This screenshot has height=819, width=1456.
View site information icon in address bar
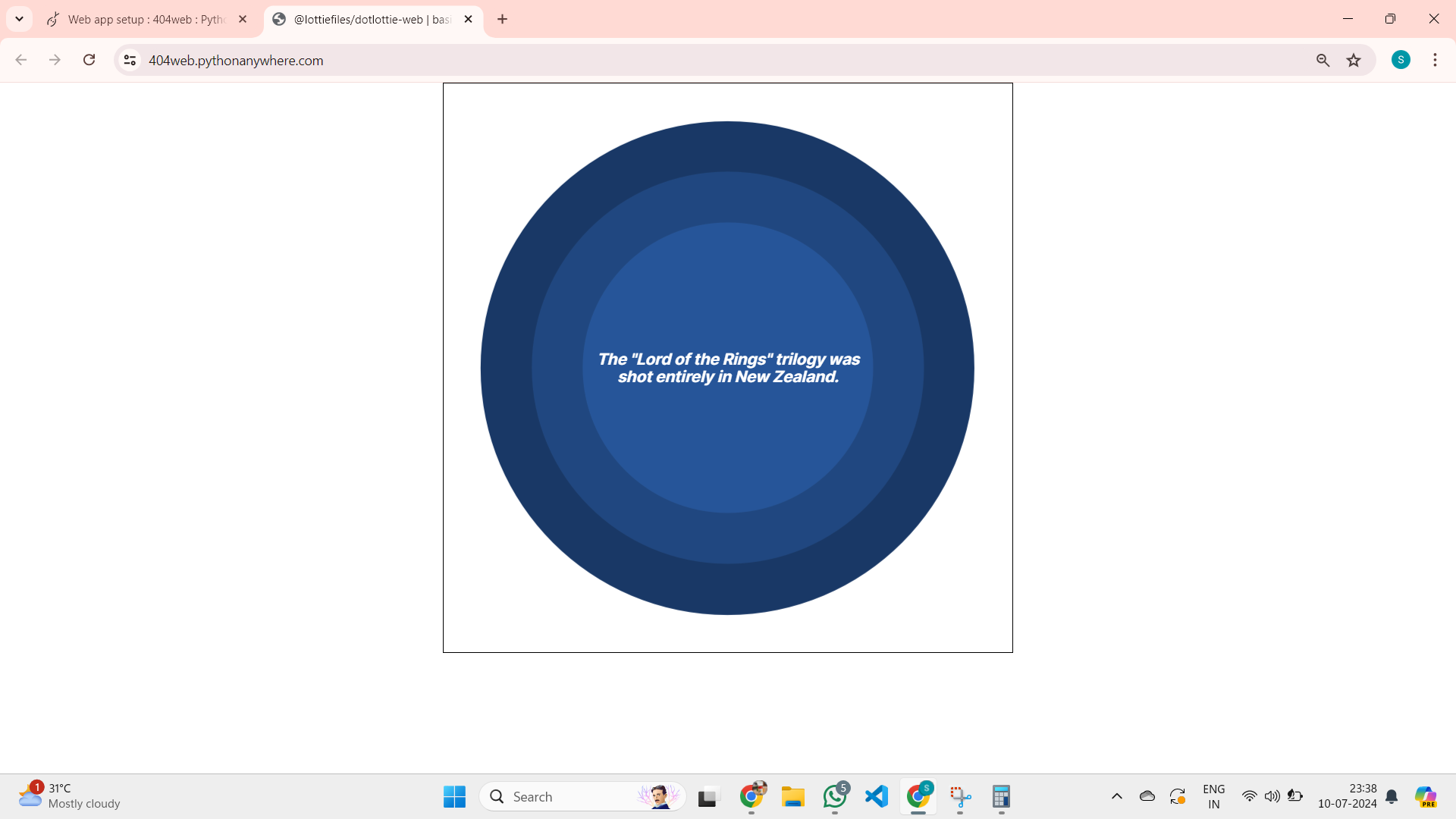(x=130, y=60)
